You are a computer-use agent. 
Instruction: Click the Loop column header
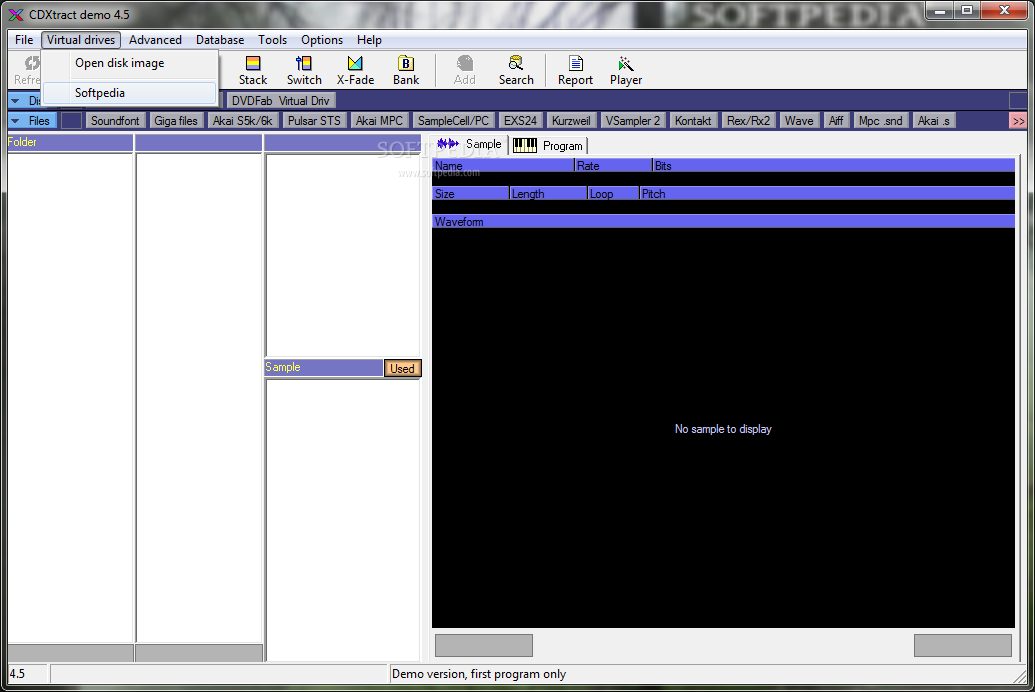(613, 193)
